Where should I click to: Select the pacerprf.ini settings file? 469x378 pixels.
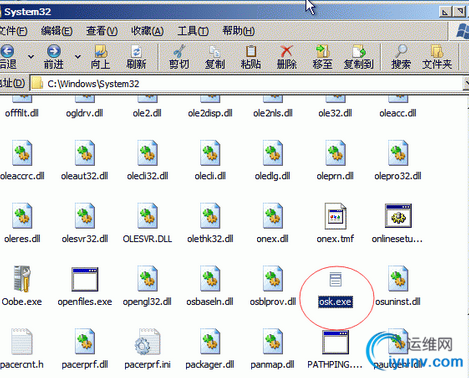point(147,349)
